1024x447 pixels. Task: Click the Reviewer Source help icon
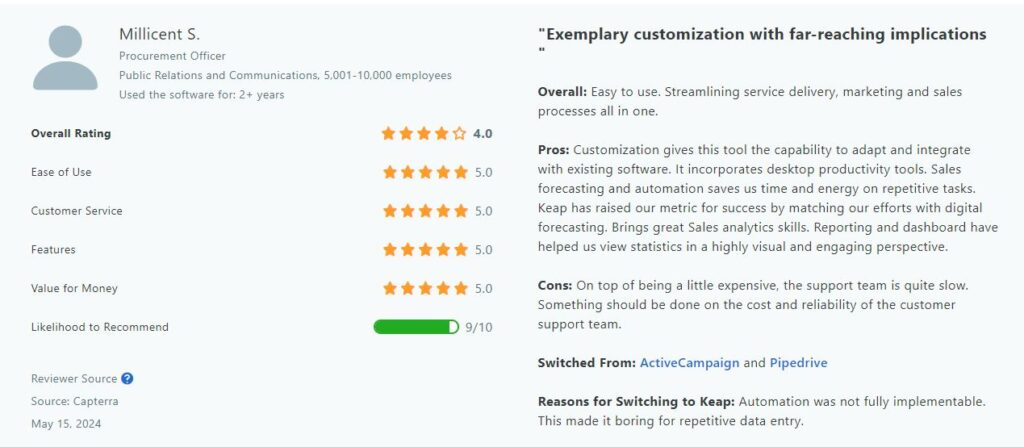[127, 378]
